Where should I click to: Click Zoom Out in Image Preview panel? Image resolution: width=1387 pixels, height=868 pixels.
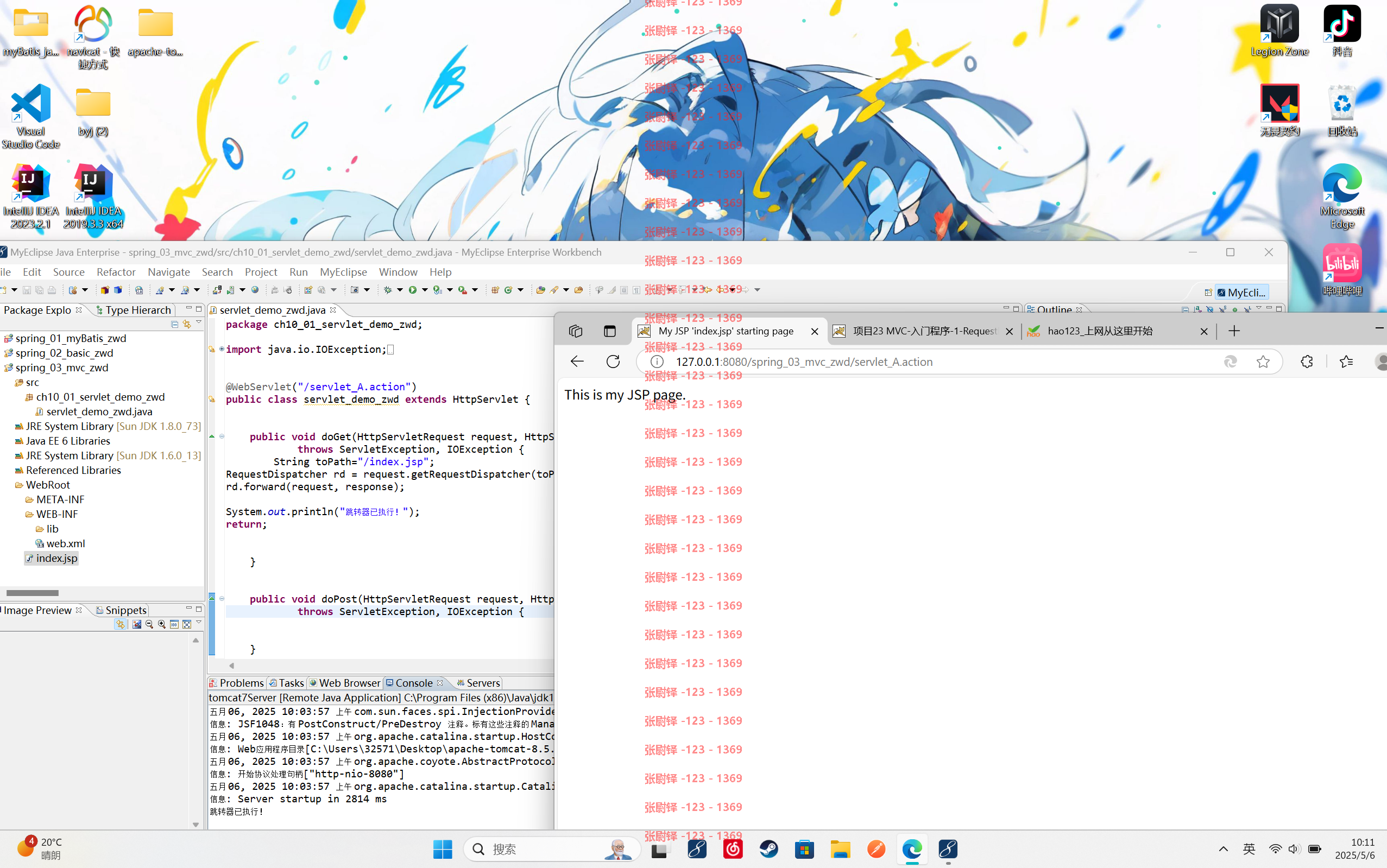point(149,624)
